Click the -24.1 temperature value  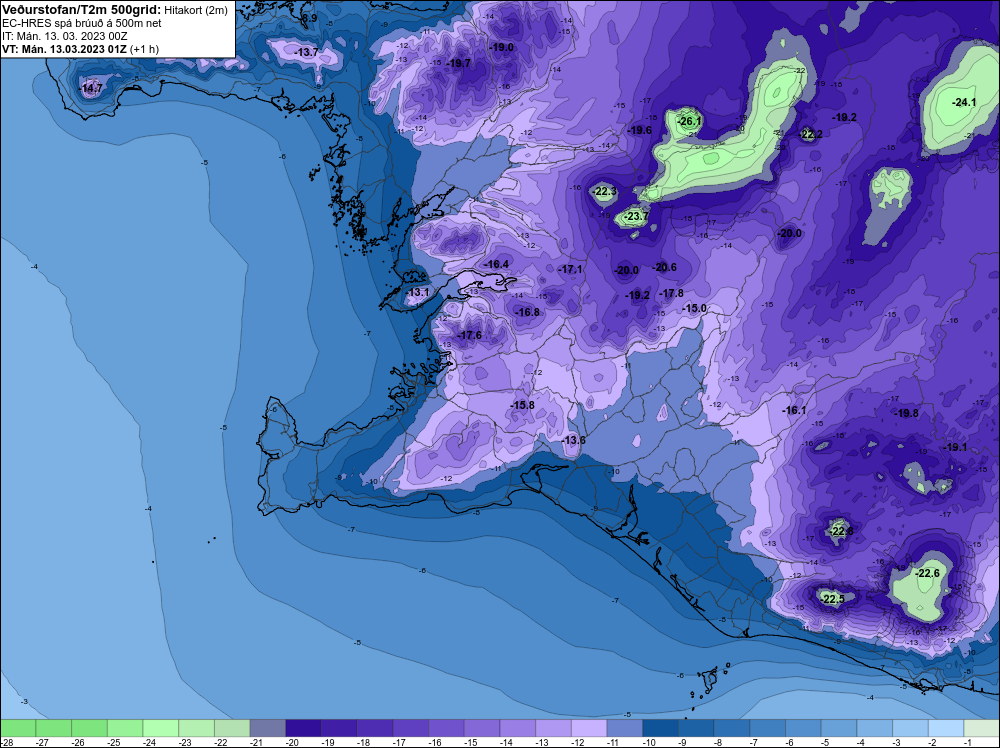click(x=964, y=102)
